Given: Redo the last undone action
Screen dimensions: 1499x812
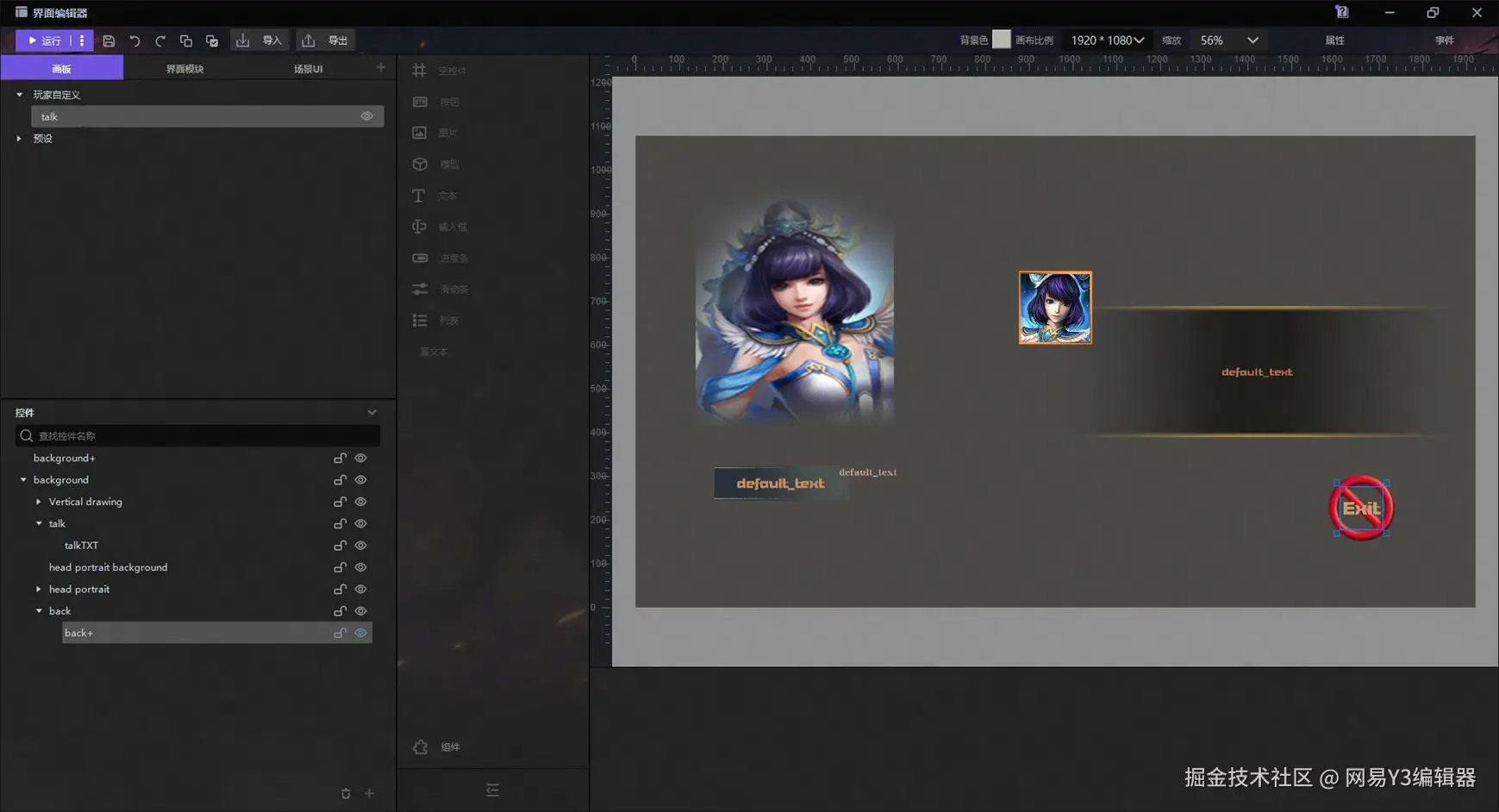Looking at the screenshot, I should pyautogui.click(x=160, y=41).
